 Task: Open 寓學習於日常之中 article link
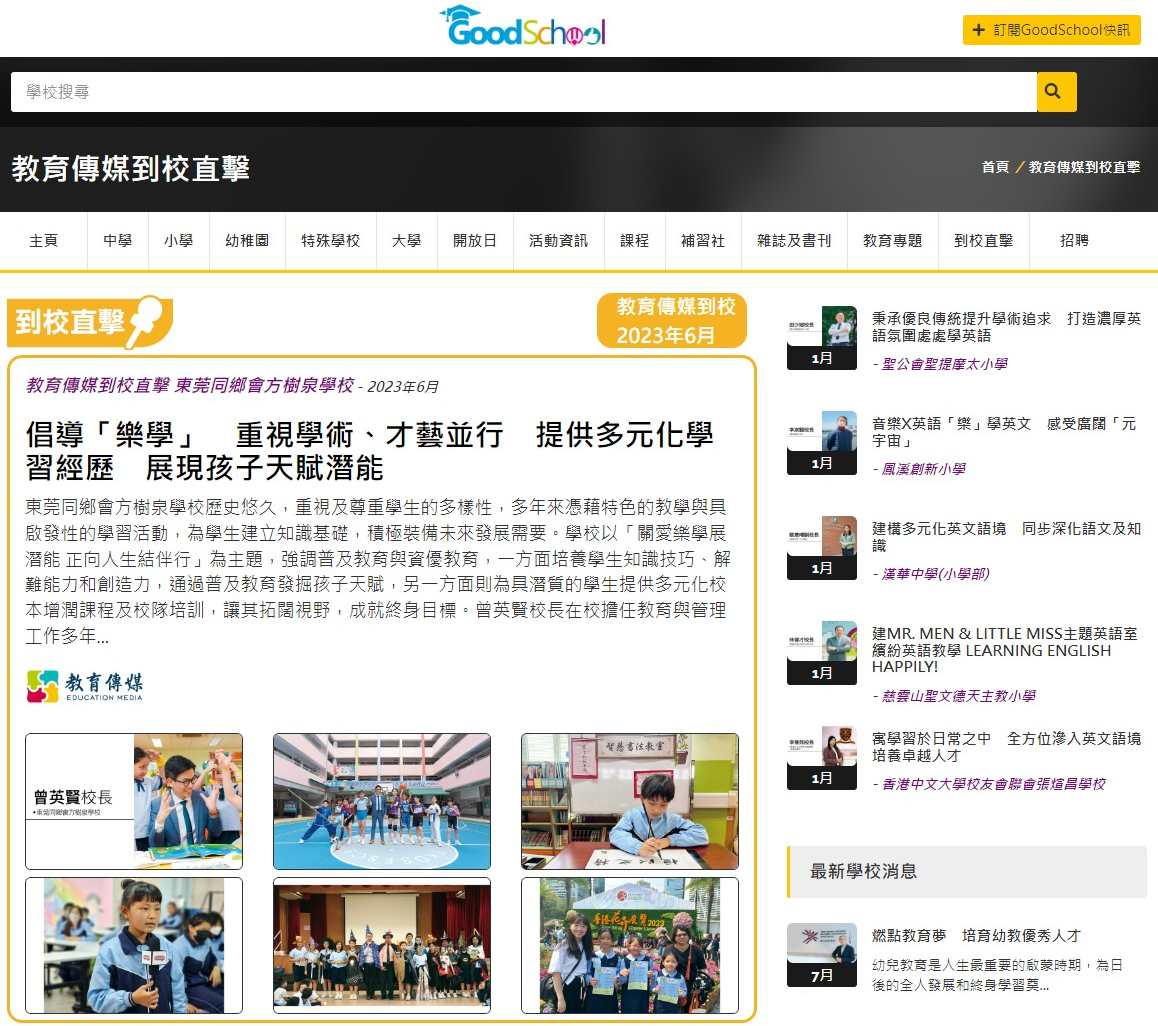pyautogui.click(x=1006, y=747)
